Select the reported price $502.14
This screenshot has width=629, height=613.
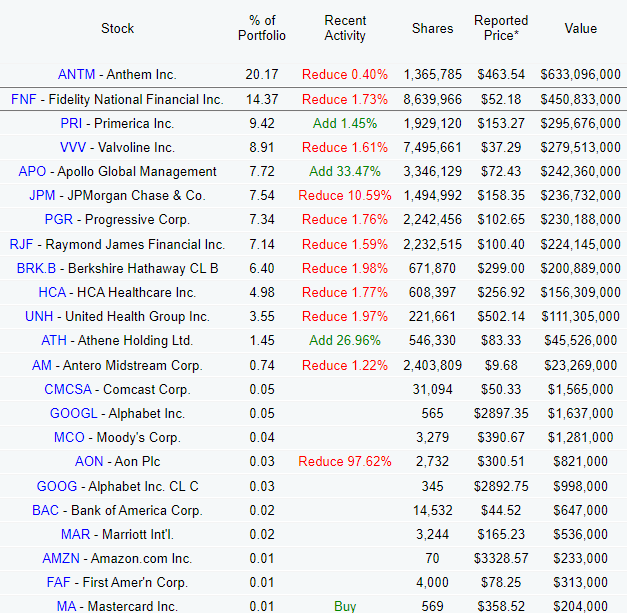[x=501, y=317]
